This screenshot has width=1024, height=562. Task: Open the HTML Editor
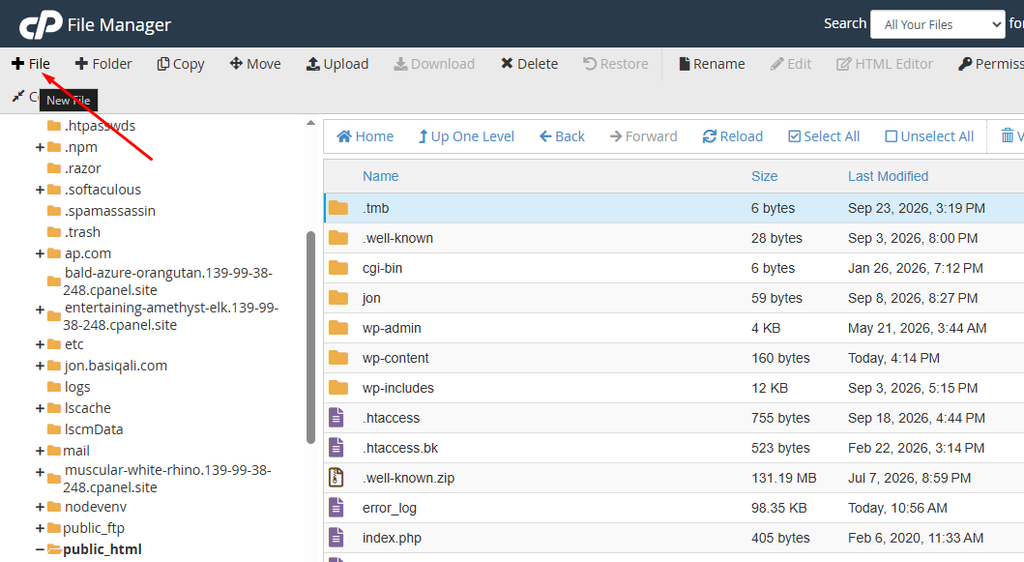(885, 64)
